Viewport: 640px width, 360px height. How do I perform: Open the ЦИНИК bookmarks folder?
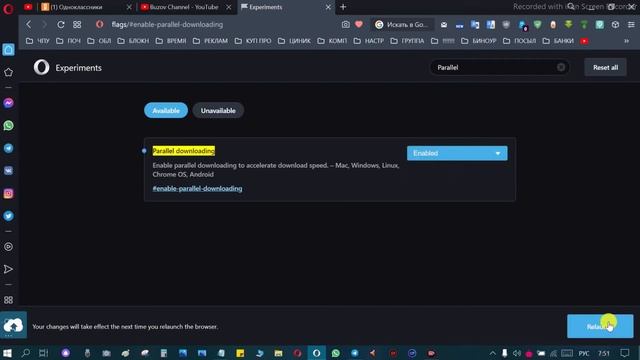point(294,41)
